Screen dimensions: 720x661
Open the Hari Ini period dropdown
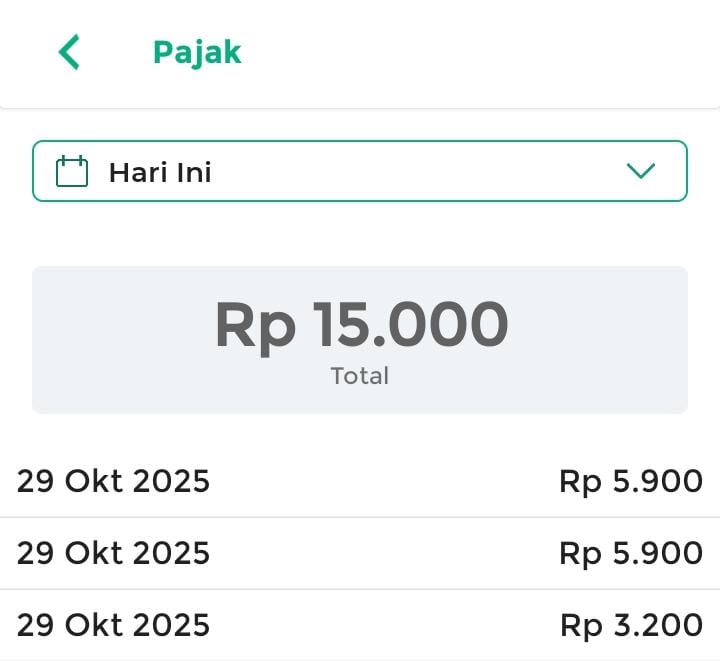coord(360,171)
